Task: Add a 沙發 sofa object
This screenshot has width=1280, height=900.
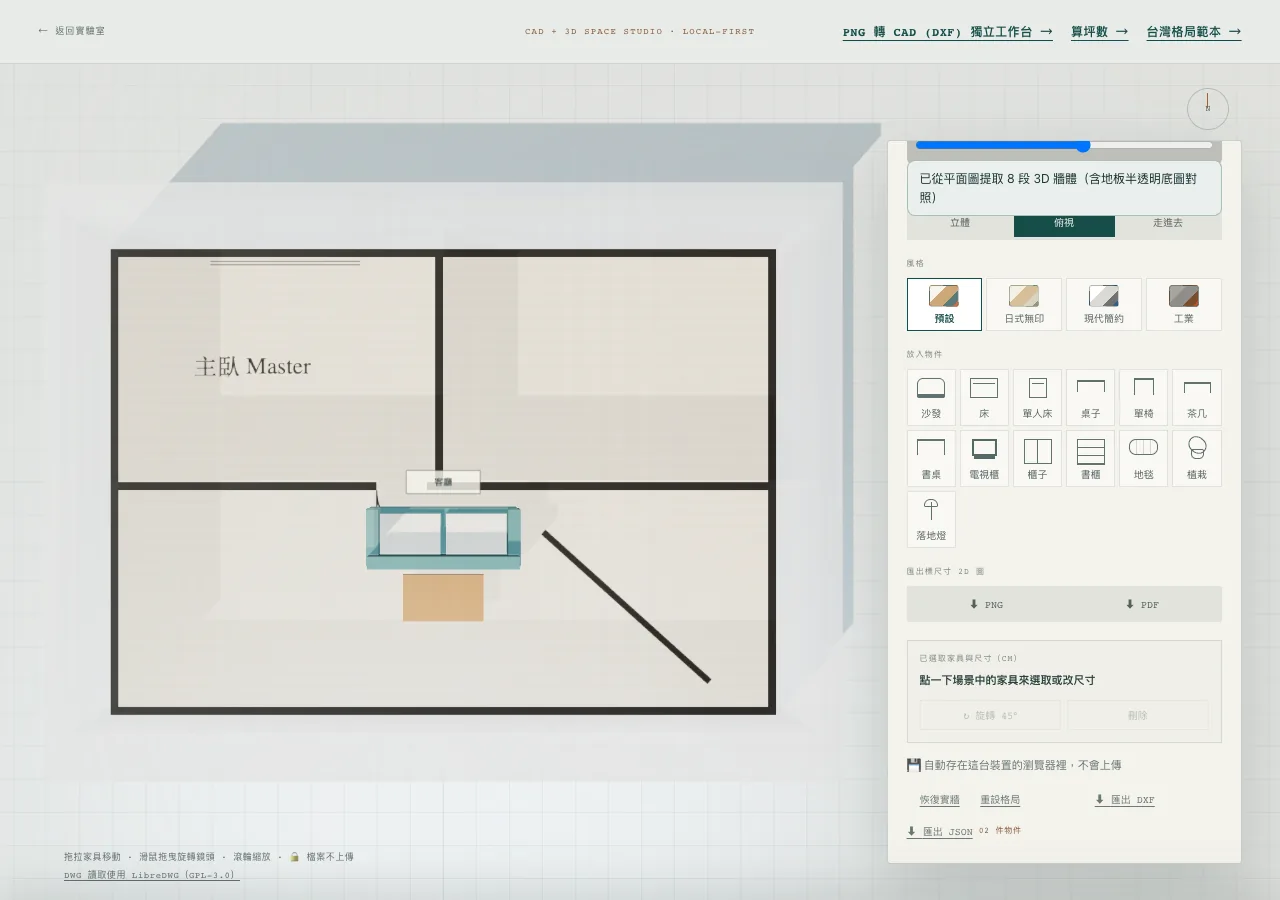Action: click(931, 398)
